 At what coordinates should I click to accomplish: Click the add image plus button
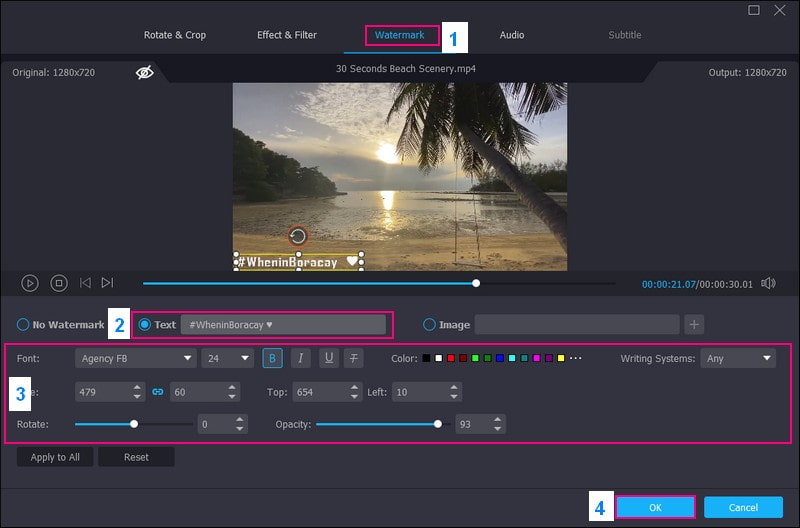click(695, 324)
